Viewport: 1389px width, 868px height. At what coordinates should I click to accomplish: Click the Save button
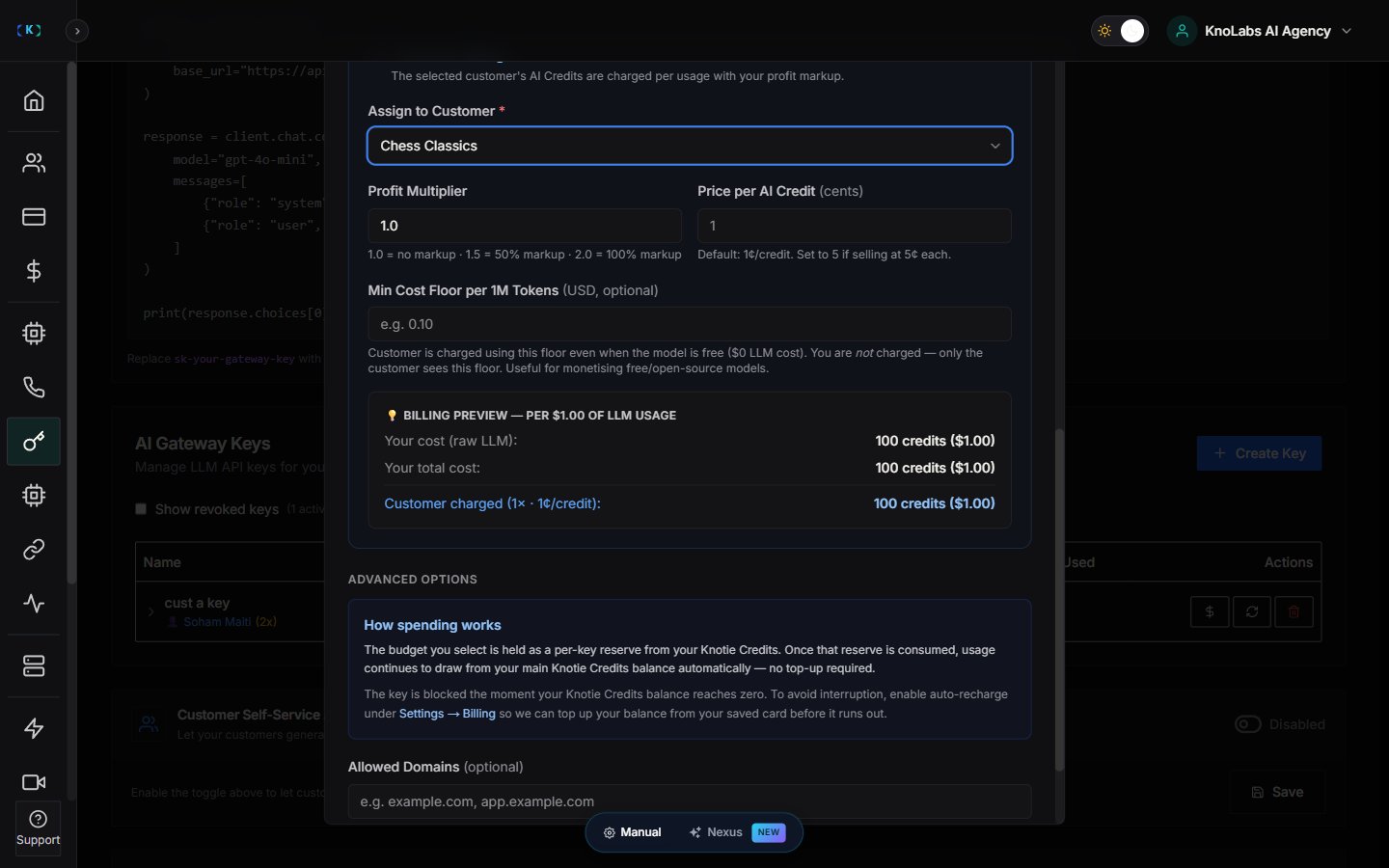[1277, 792]
